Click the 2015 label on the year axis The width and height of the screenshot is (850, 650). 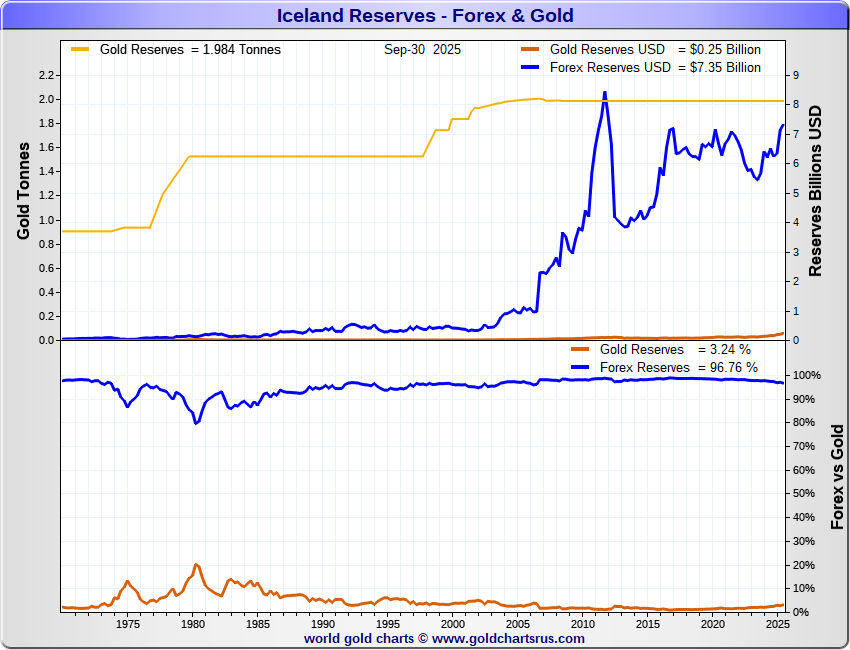[x=648, y=624]
